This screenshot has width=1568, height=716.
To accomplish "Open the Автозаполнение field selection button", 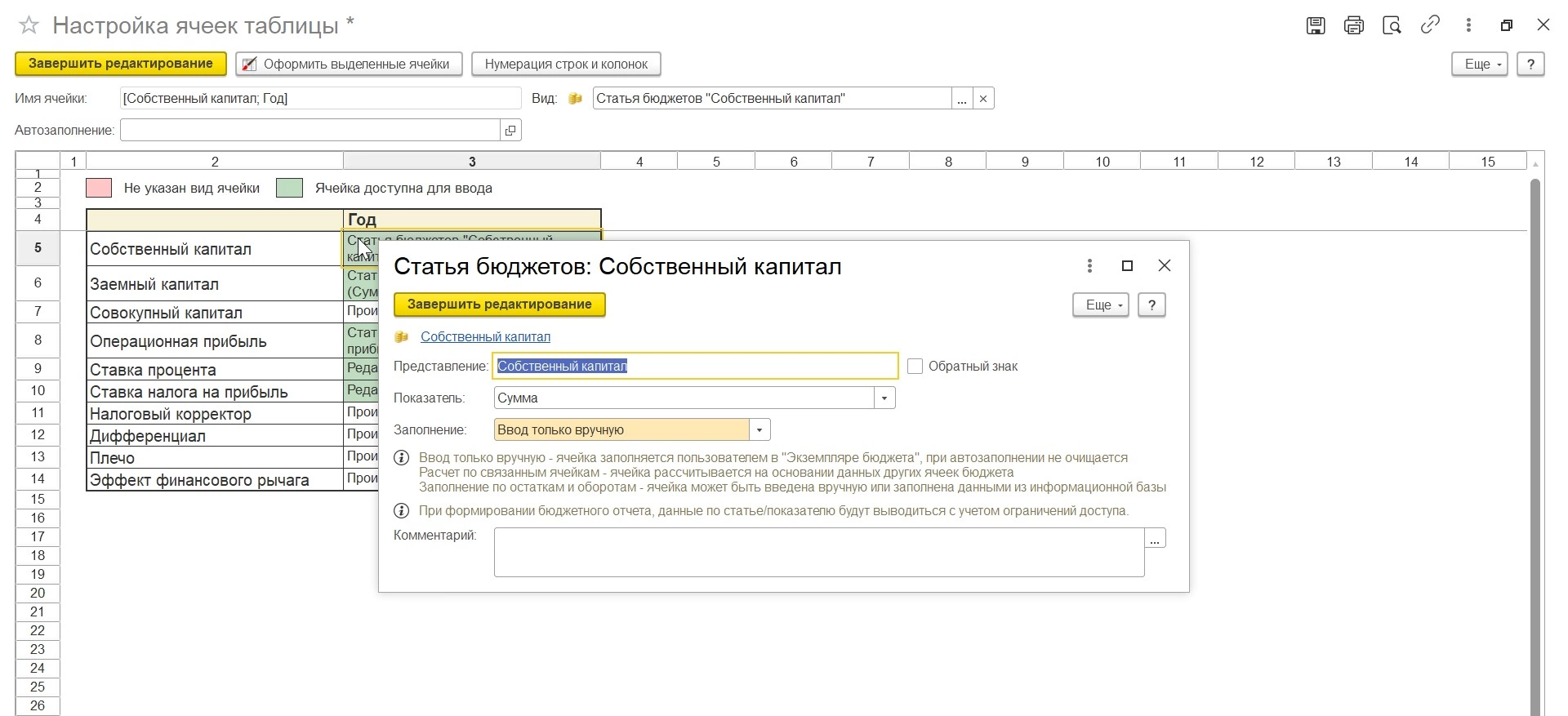I will click(x=510, y=131).
